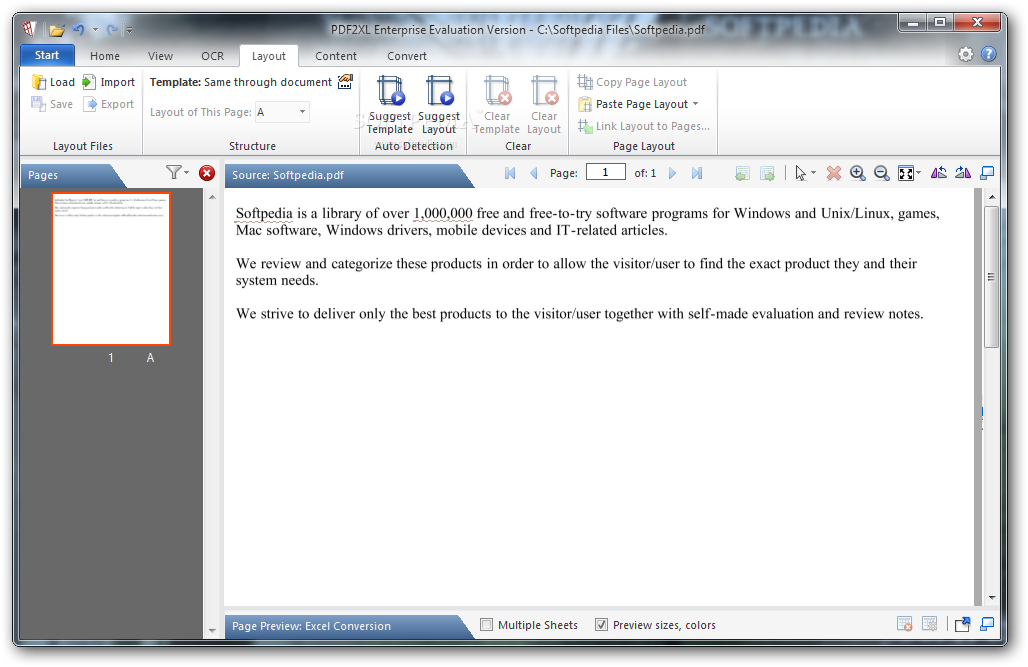Viewport: 1028px width, 667px height.
Task: Go to the last page
Action: point(697,173)
